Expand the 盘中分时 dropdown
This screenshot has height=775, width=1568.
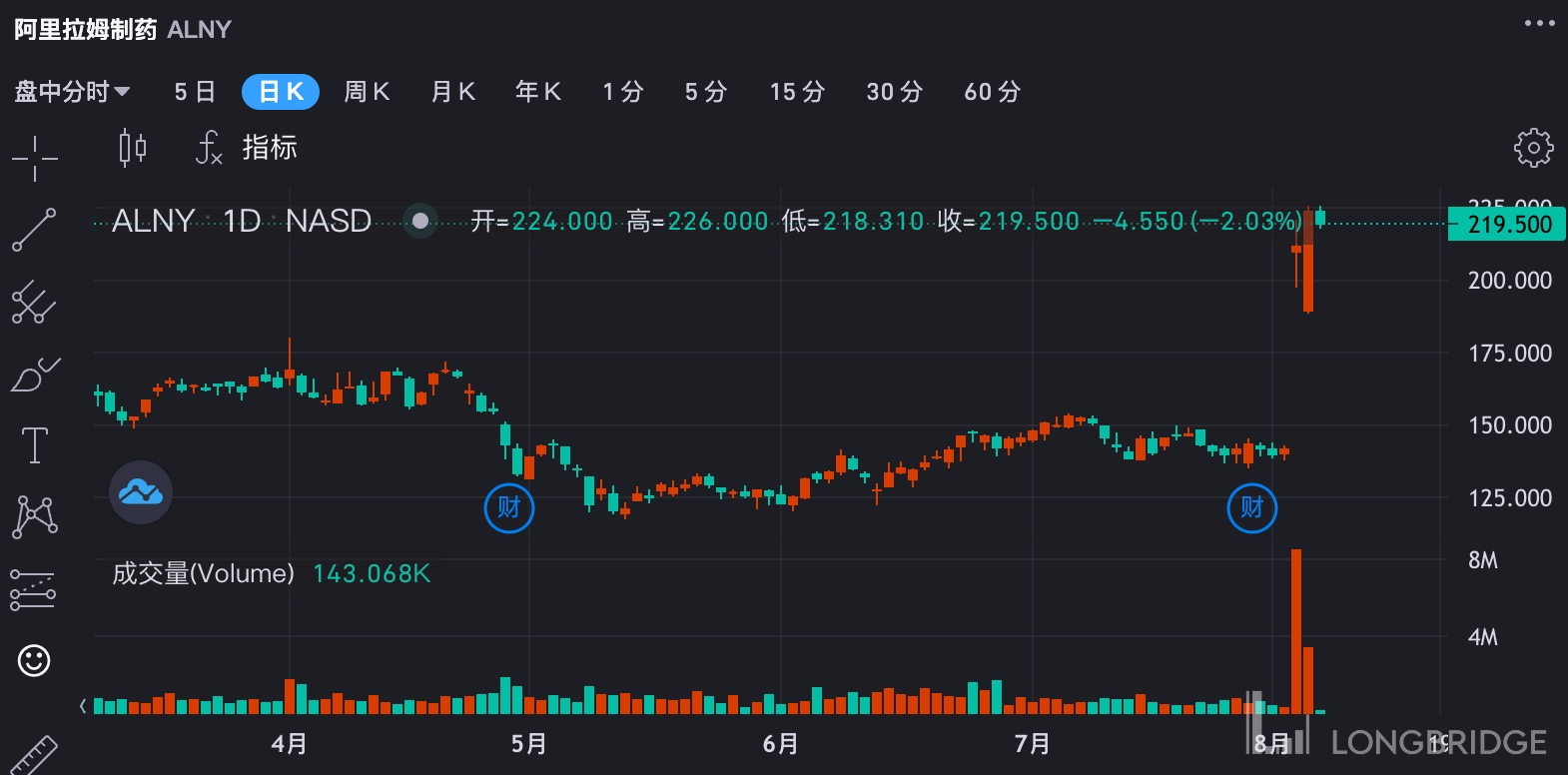72,92
